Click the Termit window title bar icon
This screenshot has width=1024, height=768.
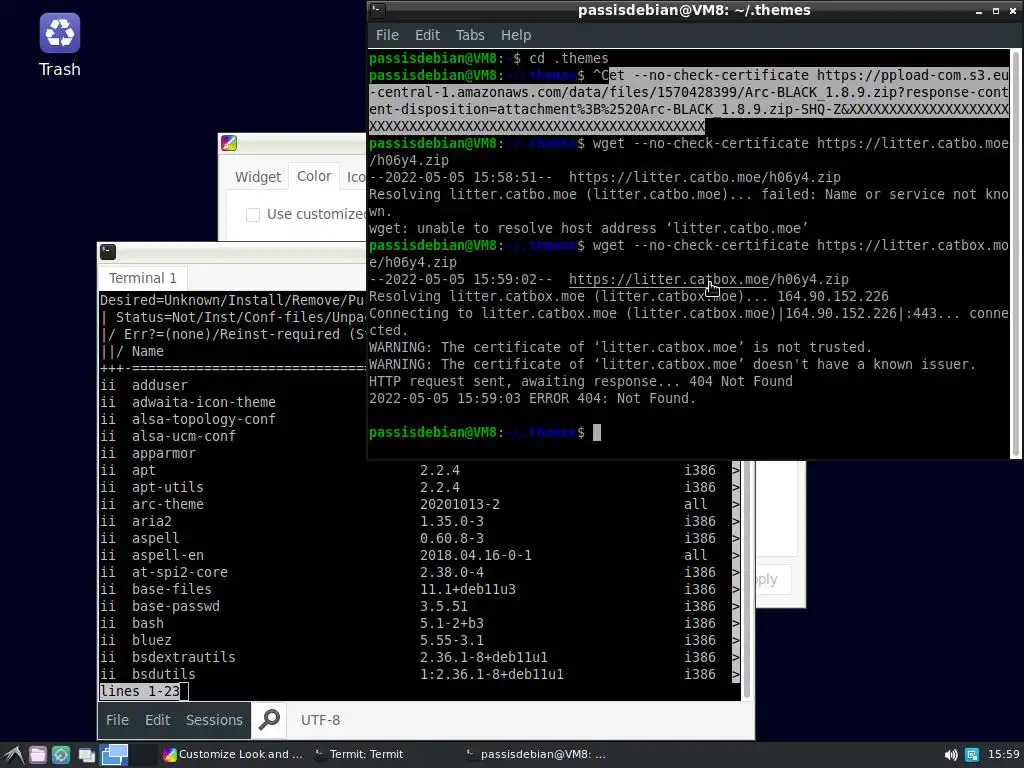[x=108, y=251]
